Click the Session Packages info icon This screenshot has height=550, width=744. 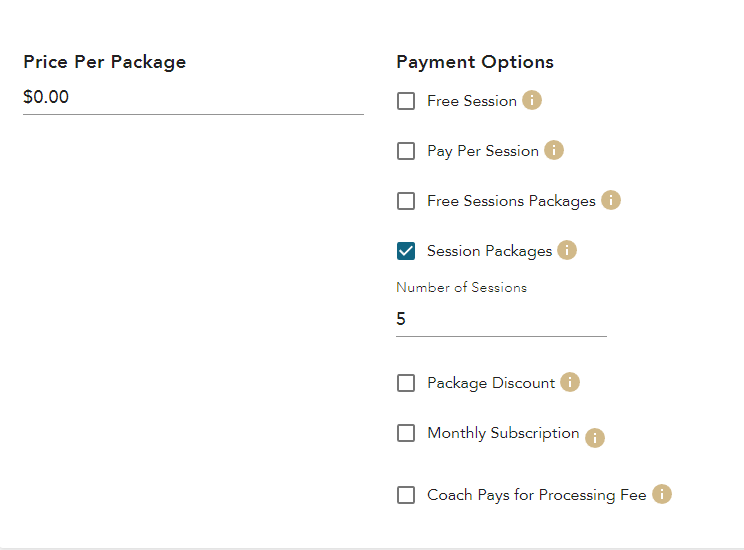[567, 250]
